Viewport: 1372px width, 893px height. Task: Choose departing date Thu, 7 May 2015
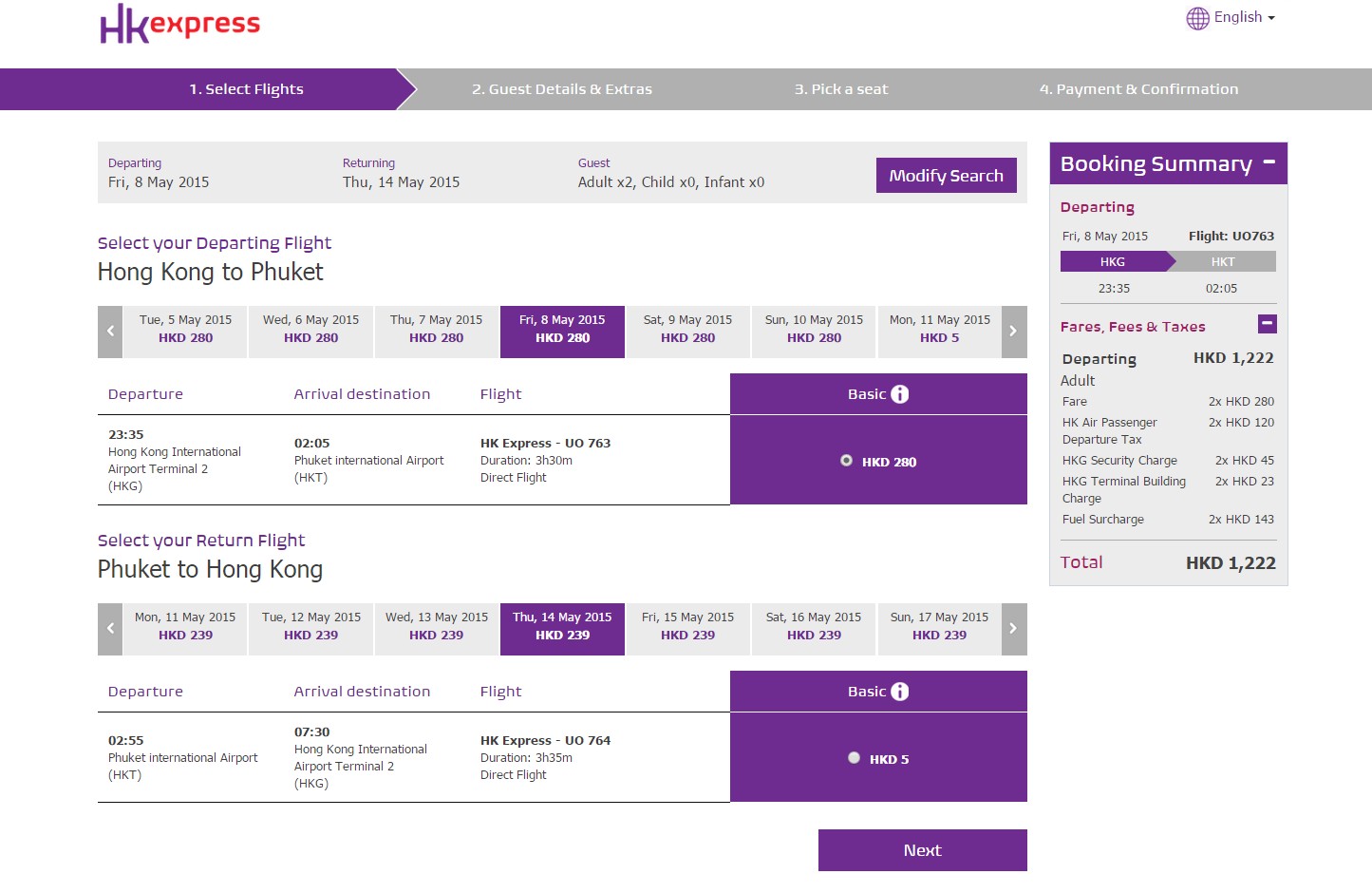tap(436, 332)
